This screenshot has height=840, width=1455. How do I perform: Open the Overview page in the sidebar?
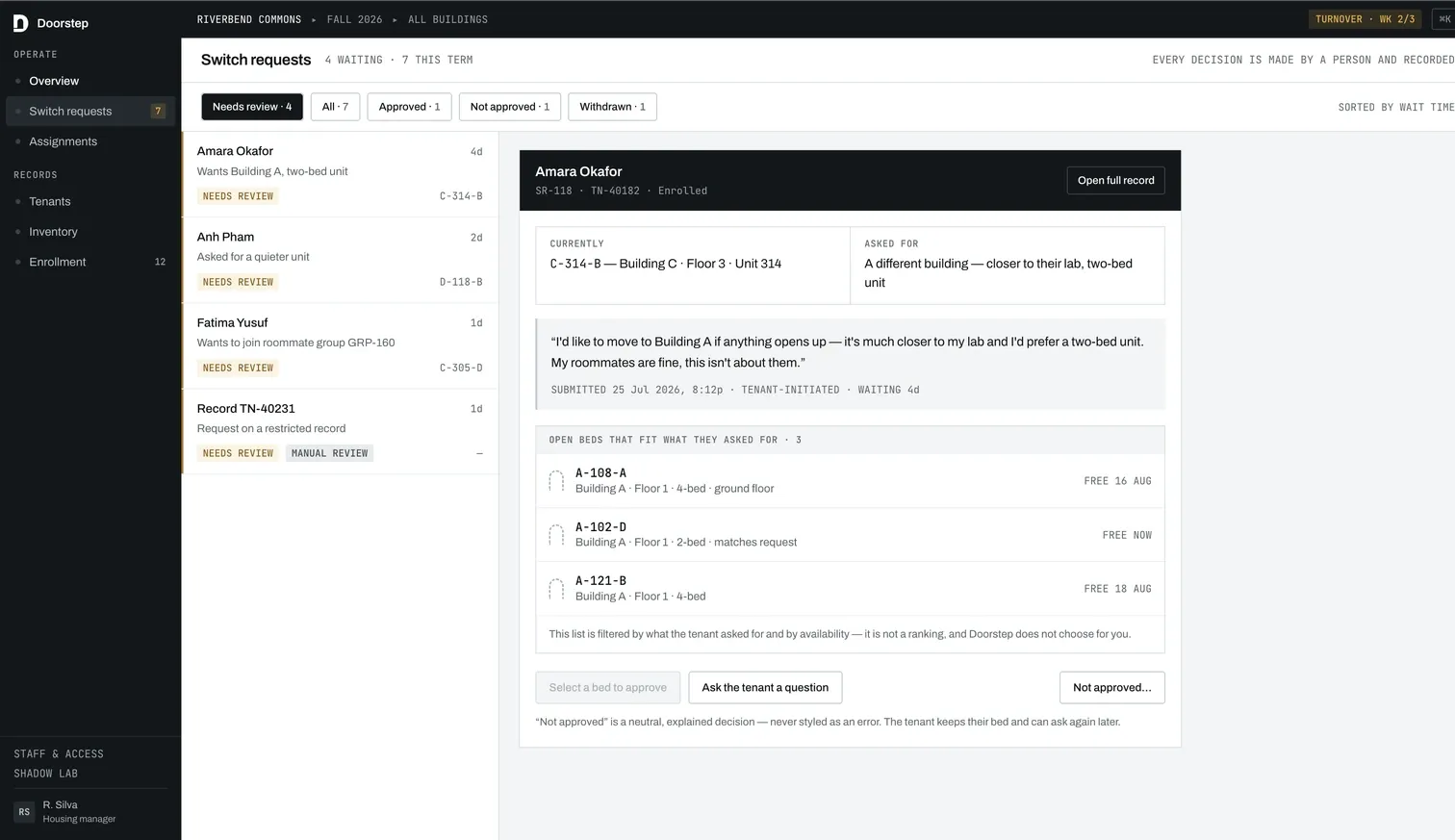90,81
